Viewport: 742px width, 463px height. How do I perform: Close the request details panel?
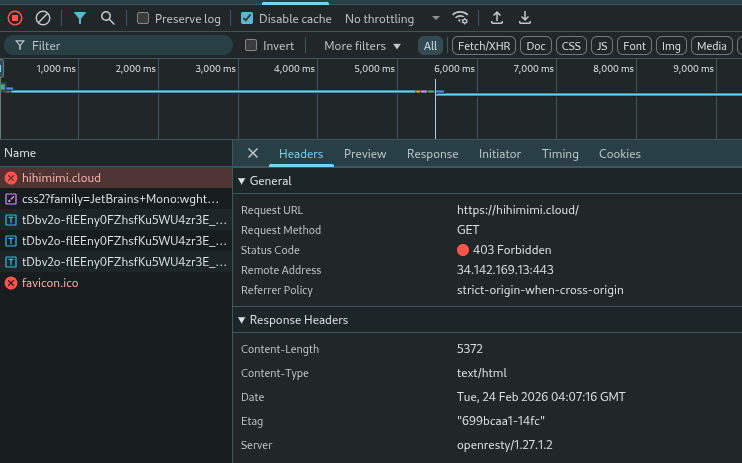(253, 153)
